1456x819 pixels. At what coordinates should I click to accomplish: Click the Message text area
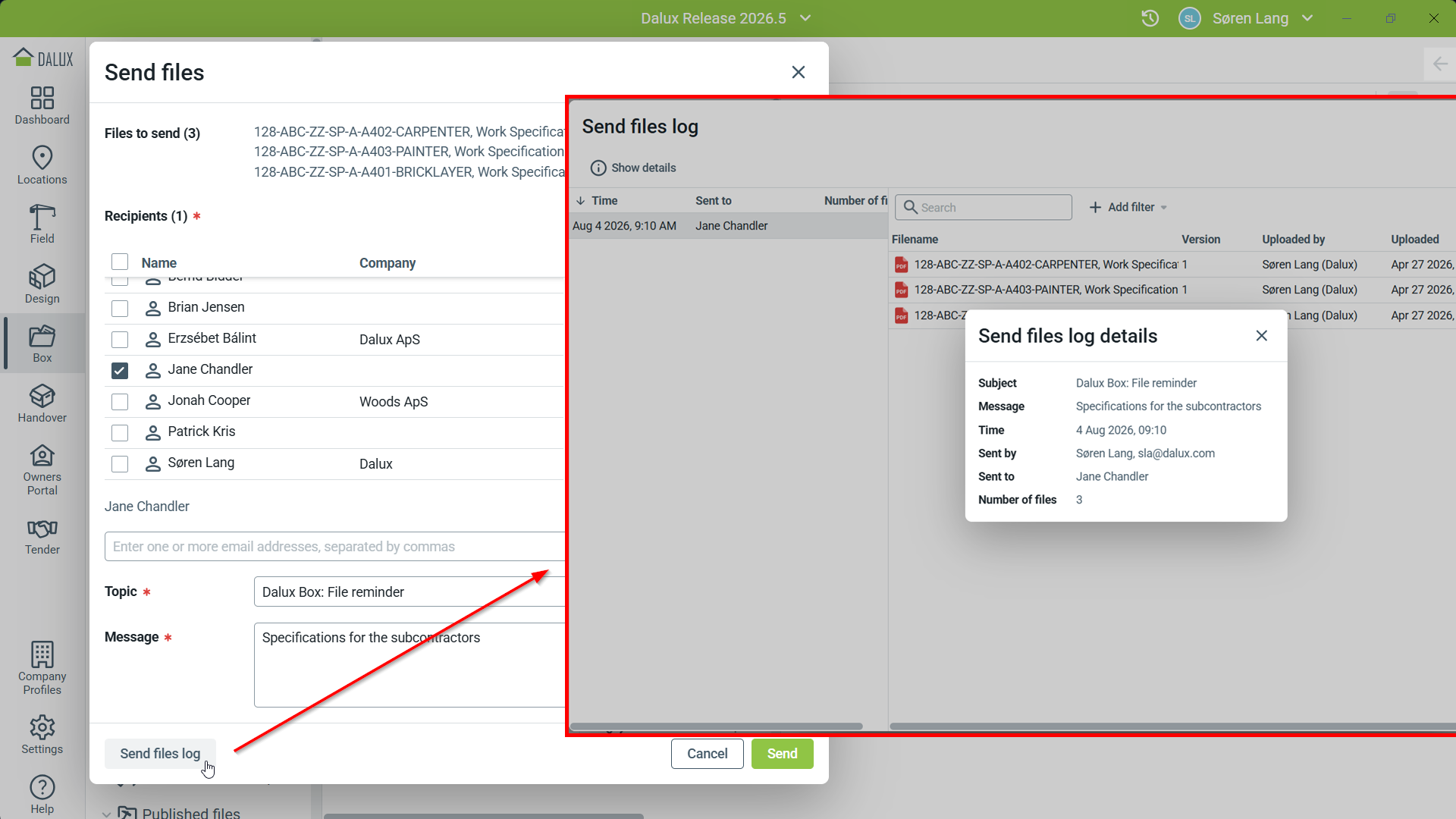click(409, 665)
